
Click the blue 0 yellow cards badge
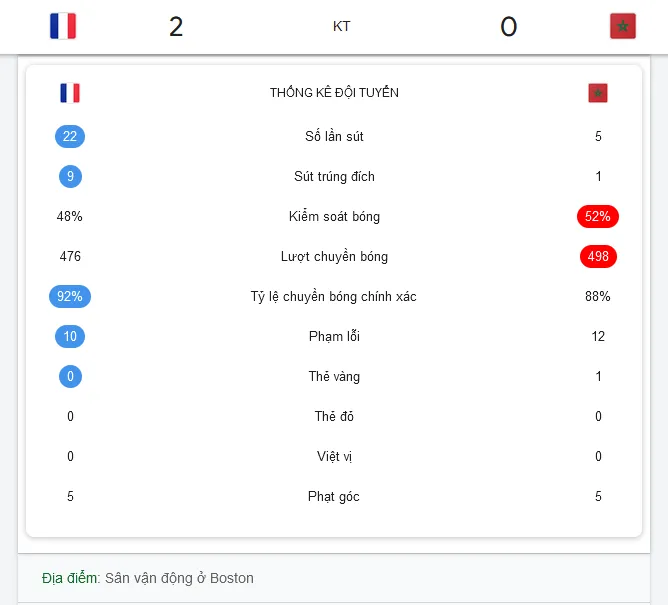pyautogui.click(x=70, y=377)
